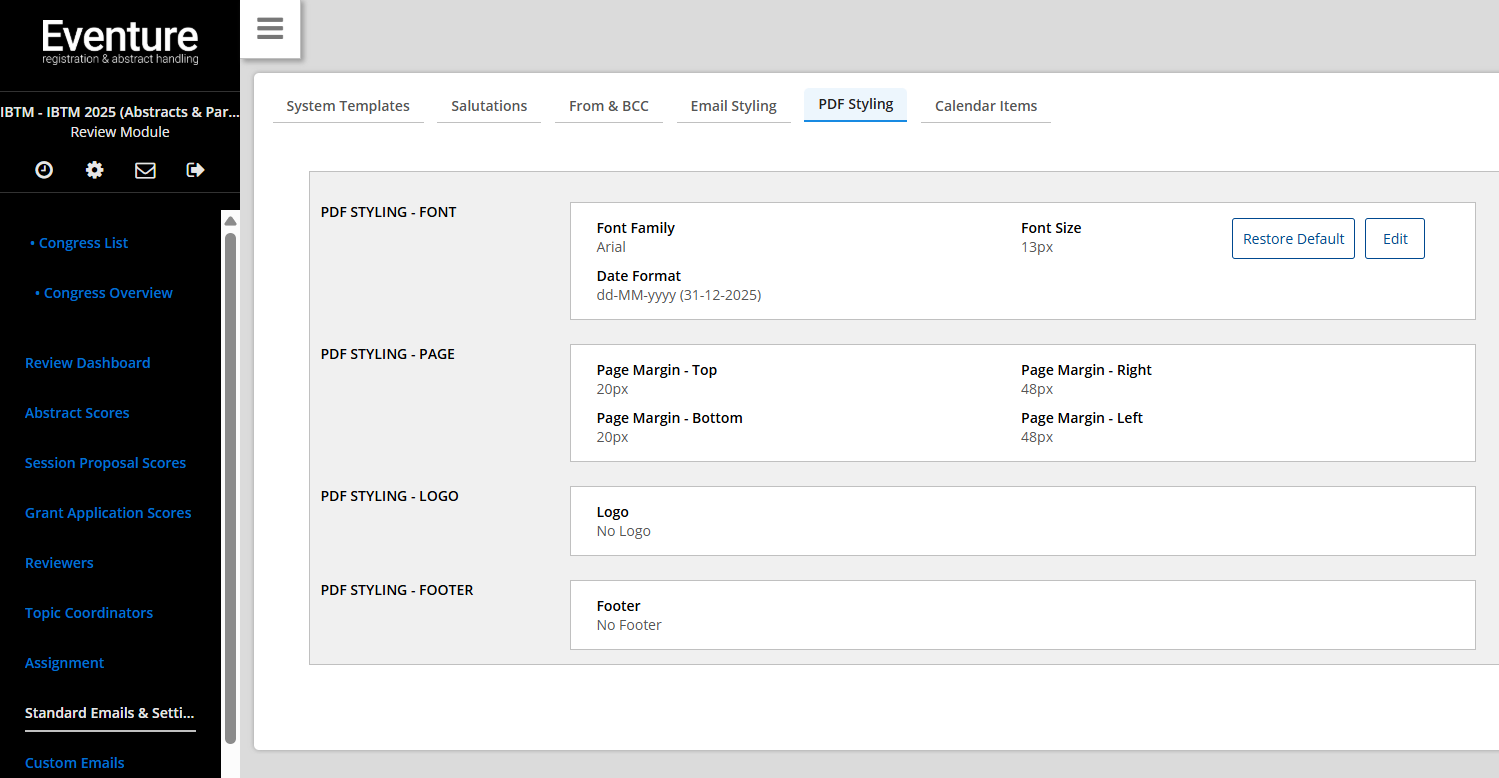
Task: Click the Edit button for font styling
Action: (1395, 239)
